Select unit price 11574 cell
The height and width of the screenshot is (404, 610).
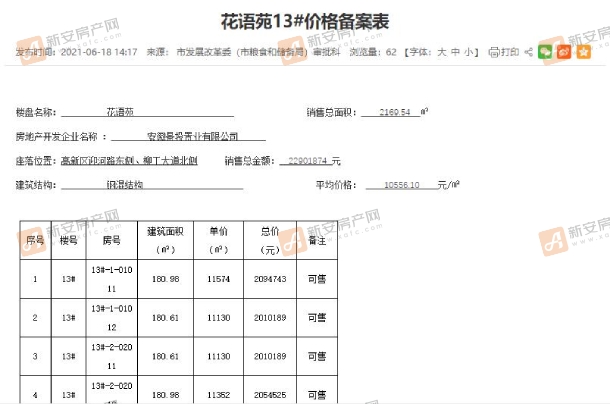click(219, 279)
